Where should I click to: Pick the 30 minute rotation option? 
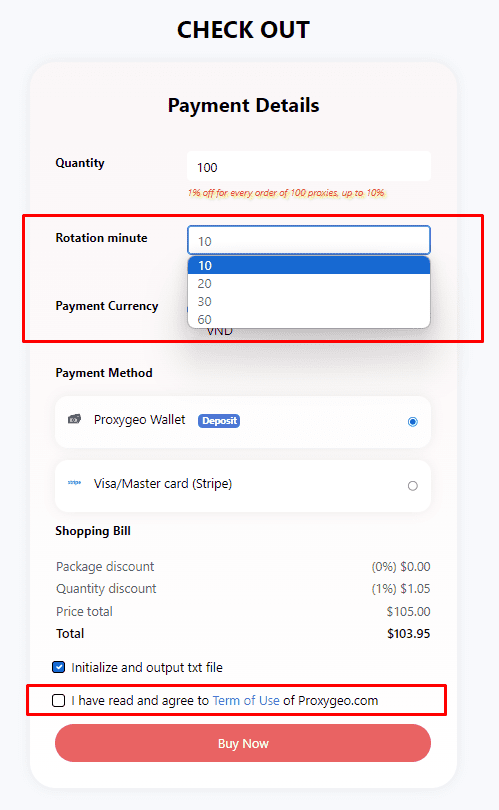coord(309,301)
